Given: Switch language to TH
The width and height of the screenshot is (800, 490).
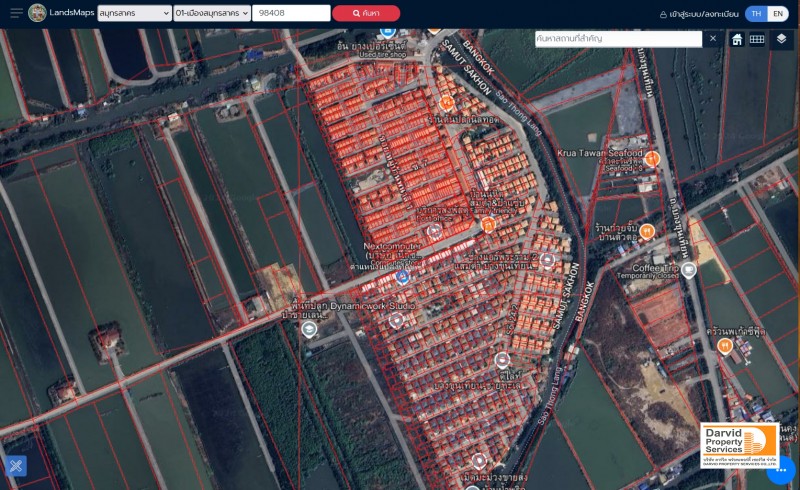Looking at the screenshot, I should coord(756,14).
